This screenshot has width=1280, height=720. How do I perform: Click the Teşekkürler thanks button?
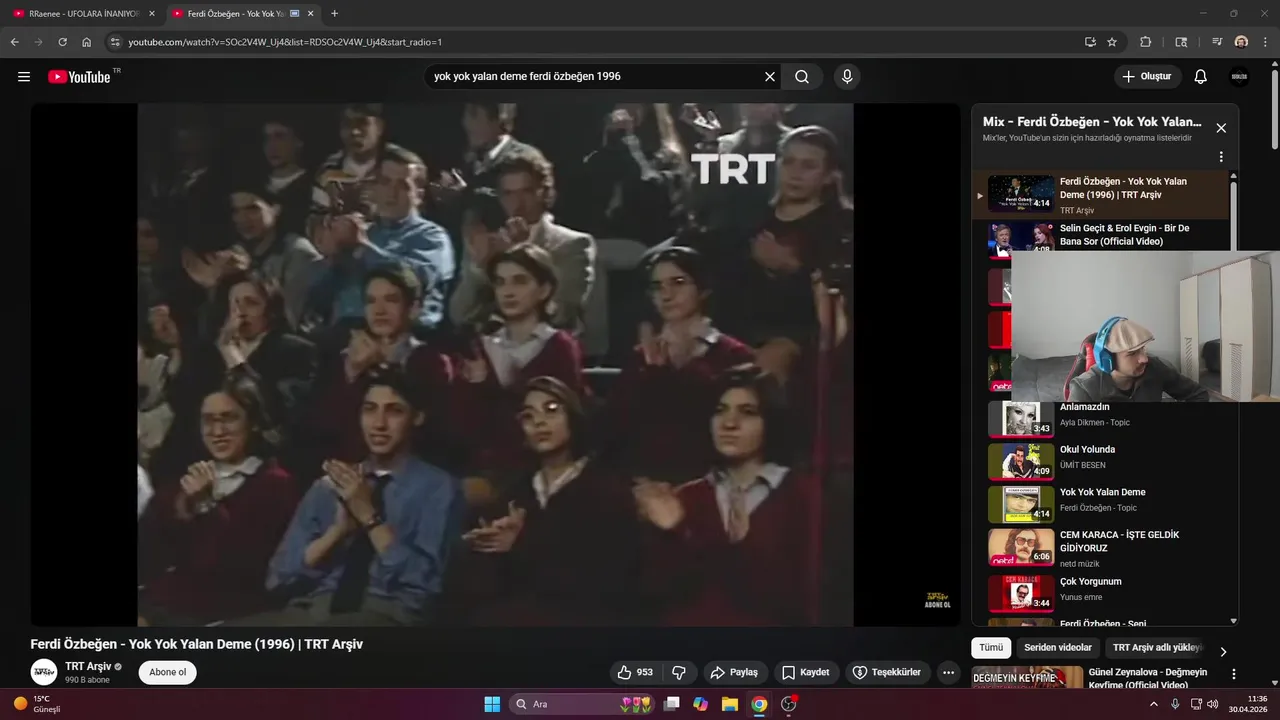coord(886,672)
